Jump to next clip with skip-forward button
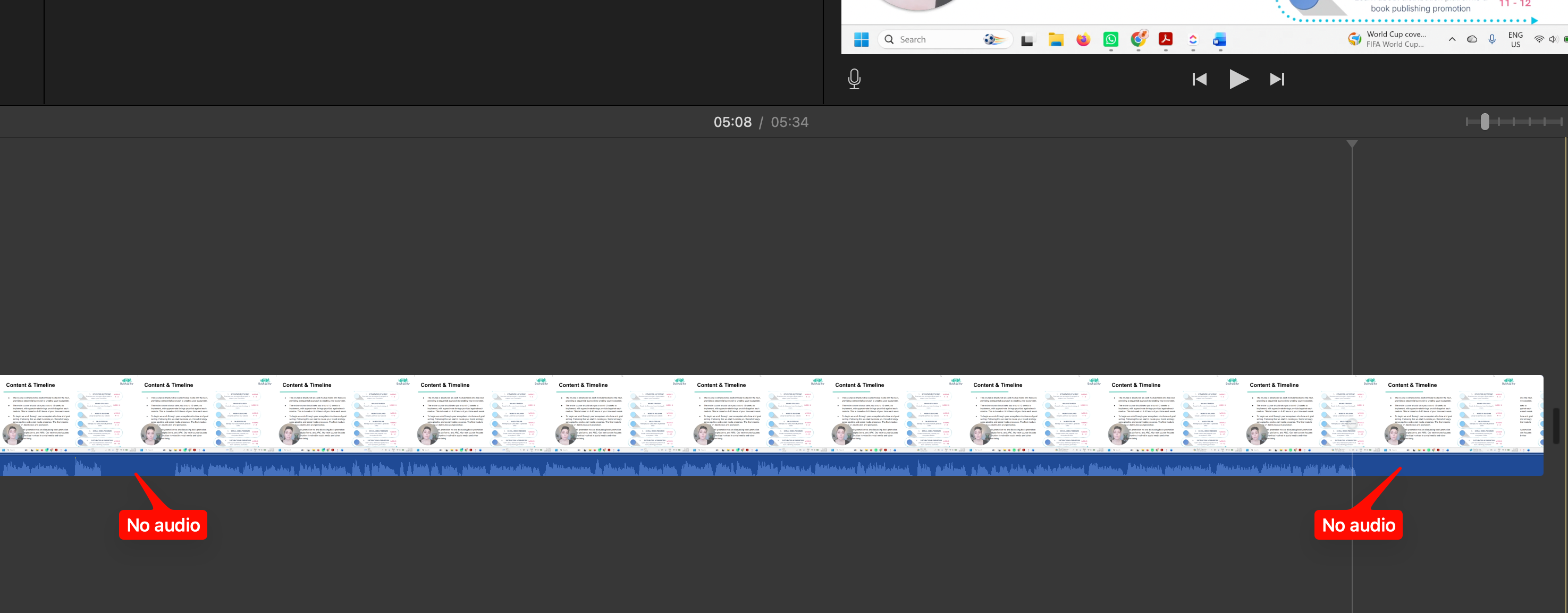This screenshot has width=1568, height=613. 1277,79
